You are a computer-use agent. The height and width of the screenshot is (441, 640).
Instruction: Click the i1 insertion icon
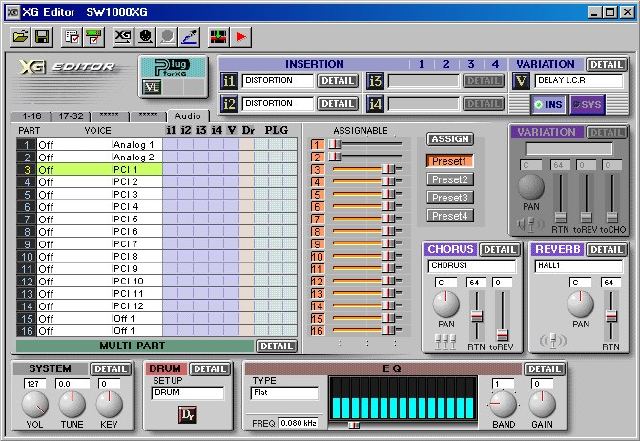pos(229,81)
